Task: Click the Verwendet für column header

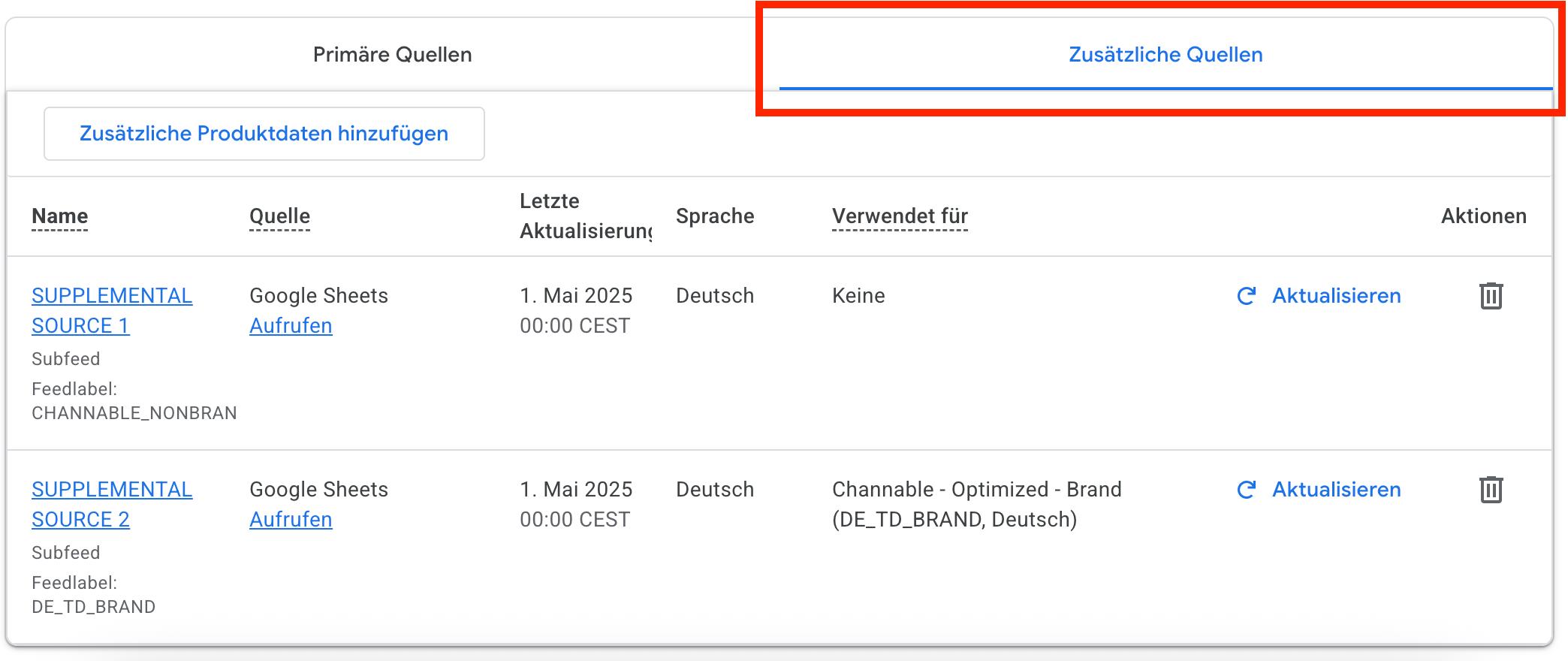Action: [900, 216]
